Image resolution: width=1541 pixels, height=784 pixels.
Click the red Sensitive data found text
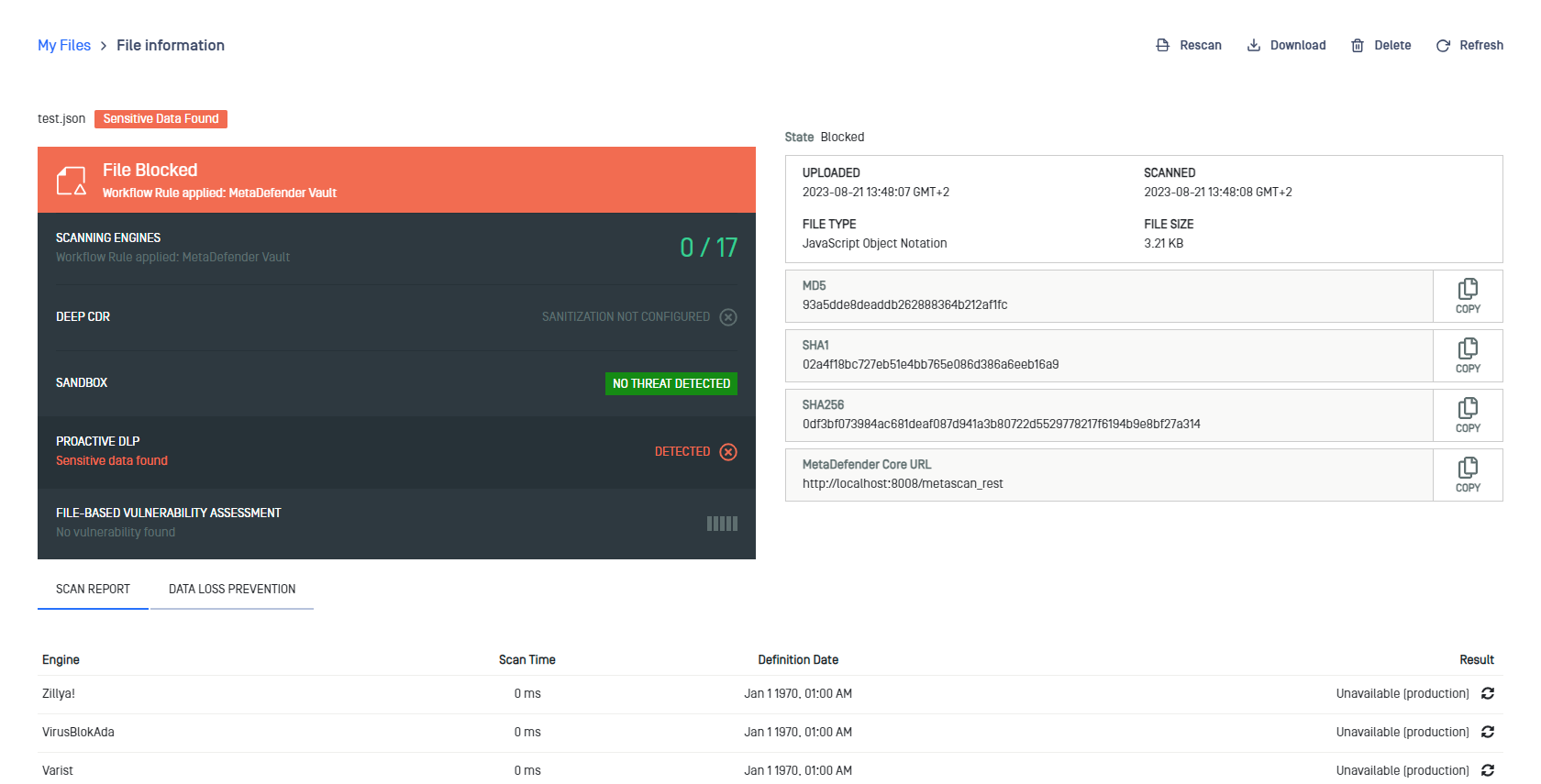point(112,461)
